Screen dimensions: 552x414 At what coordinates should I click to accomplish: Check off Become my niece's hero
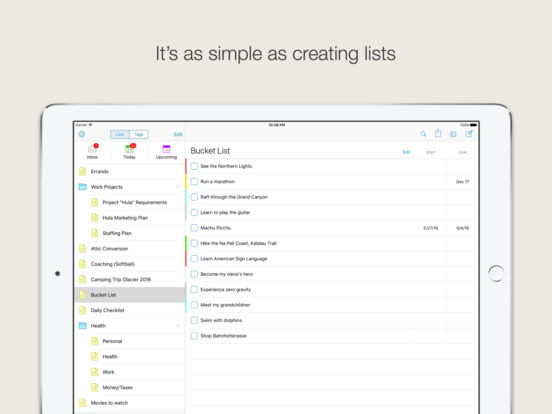[194, 274]
